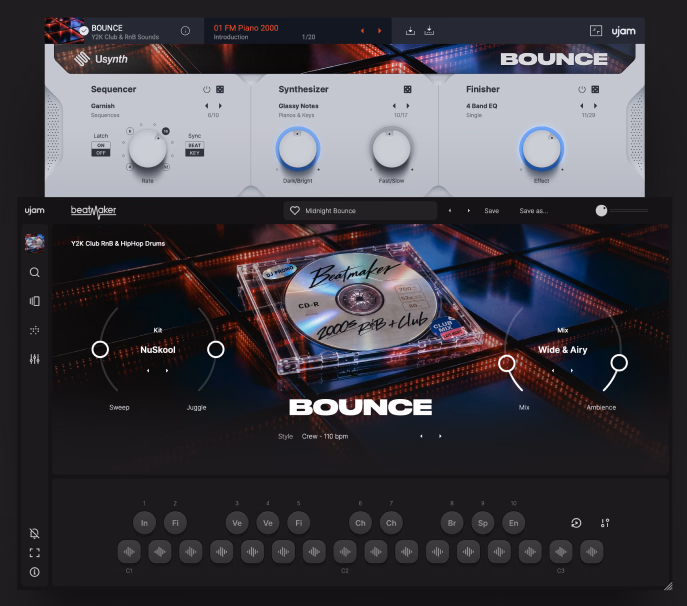This screenshot has width=687, height=606.
Task: Randomize the Finisher with its dice icon
Action: [595, 89]
